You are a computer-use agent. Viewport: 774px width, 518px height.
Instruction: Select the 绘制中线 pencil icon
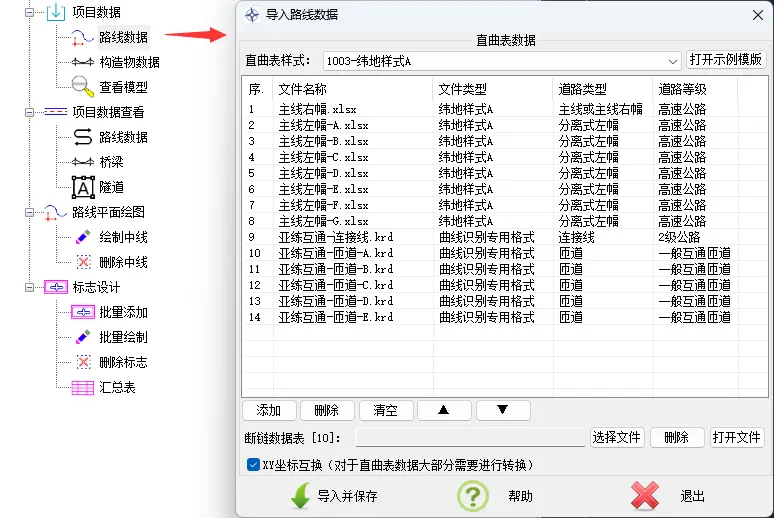click(82, 238)
